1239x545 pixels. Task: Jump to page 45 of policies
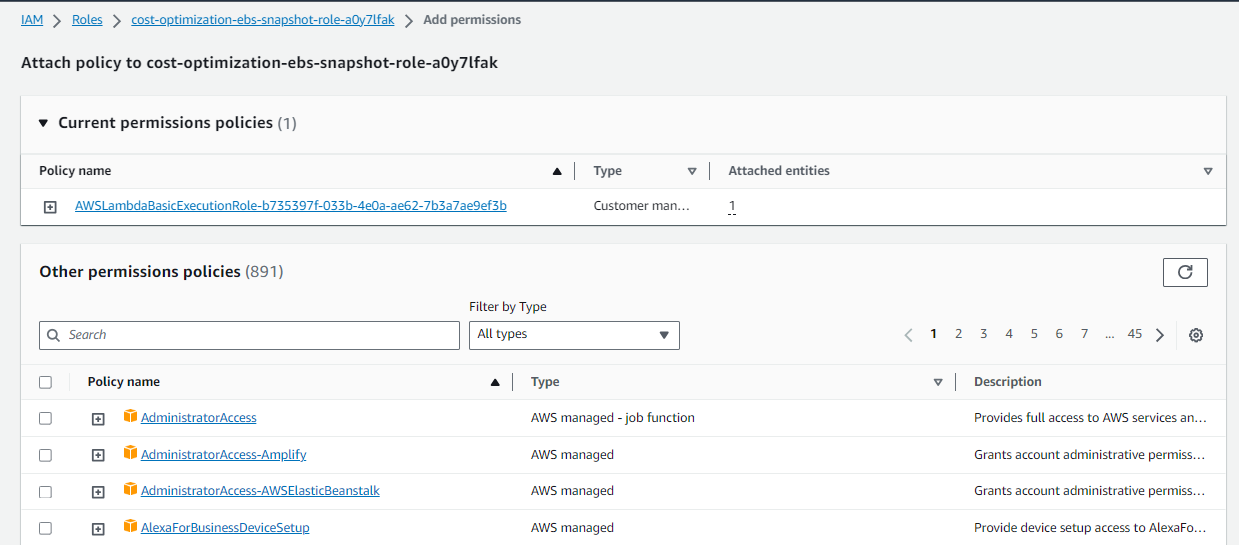[x=1135, y=334]
